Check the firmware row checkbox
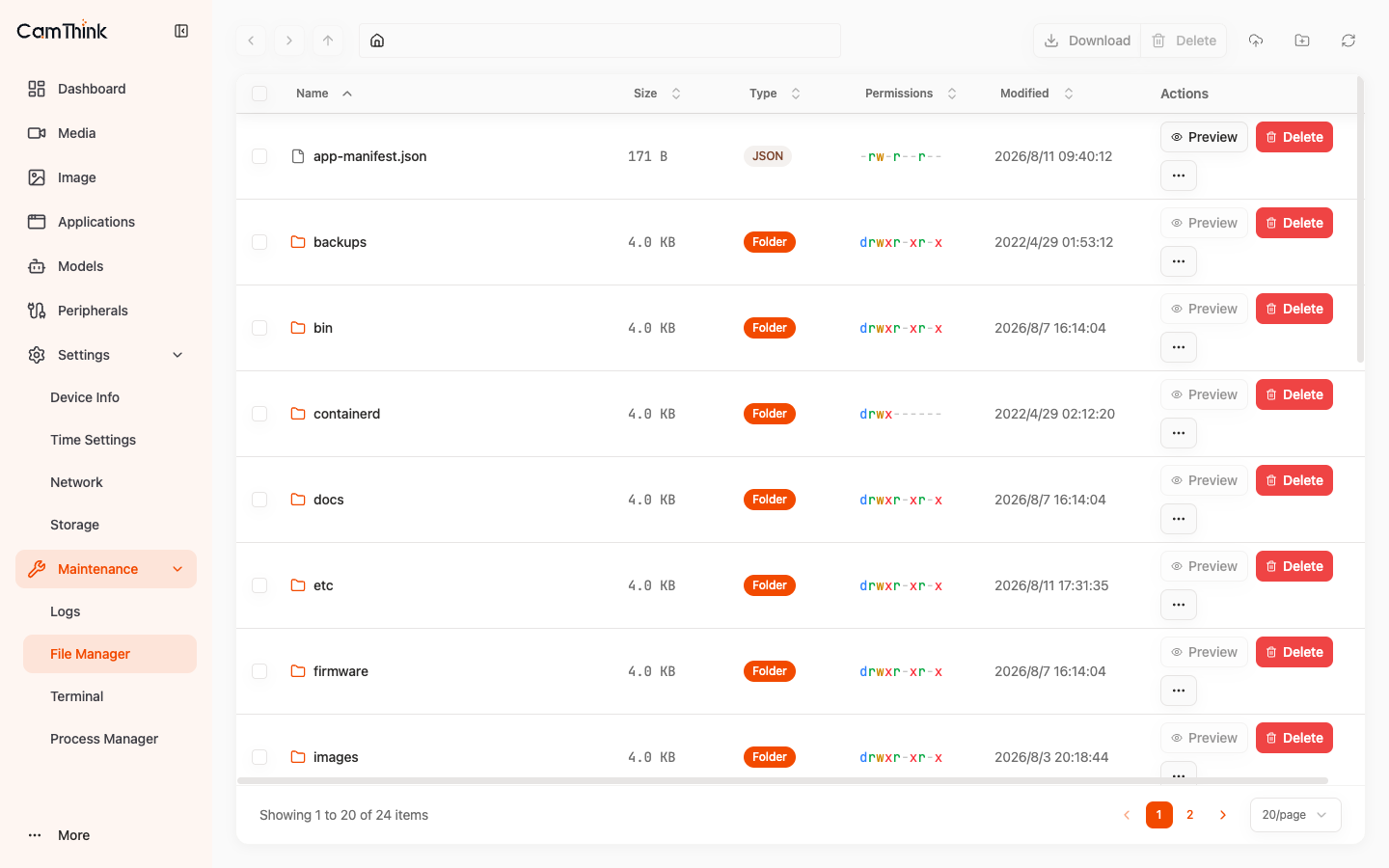 [x=259, y=671]
